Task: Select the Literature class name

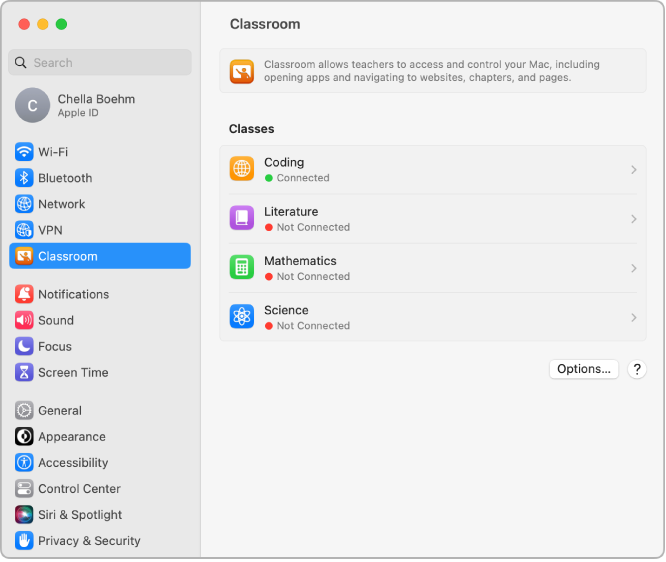Action: coord(291,212)
